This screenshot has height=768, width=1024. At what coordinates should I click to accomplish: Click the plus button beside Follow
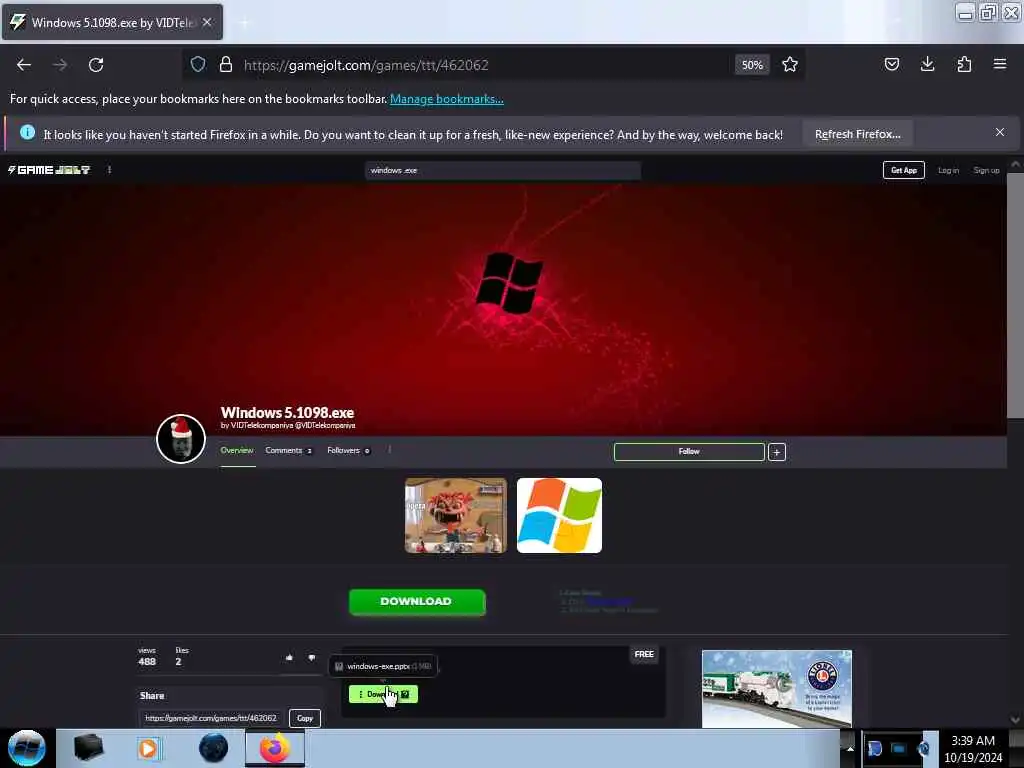click(x=776, y=452)
